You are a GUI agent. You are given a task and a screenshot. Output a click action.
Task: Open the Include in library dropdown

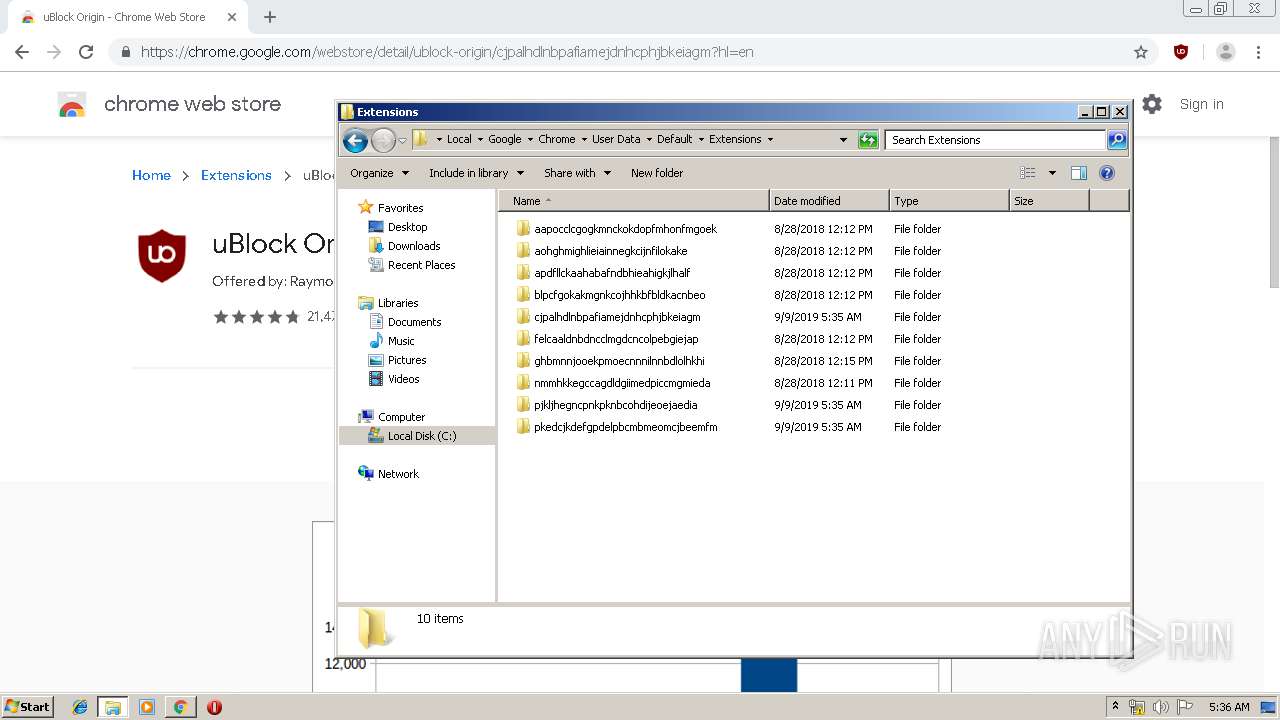click(x=476, y=173)
